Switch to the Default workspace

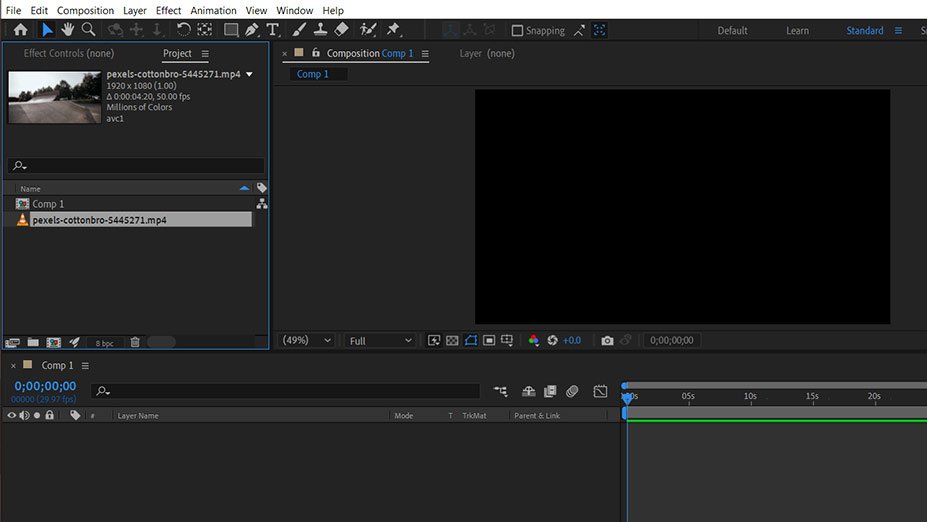(x=732, y=31)
